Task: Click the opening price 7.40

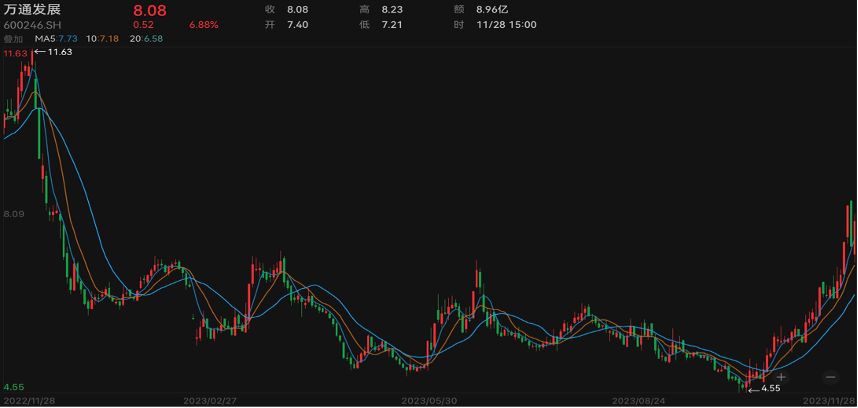Action: point(298,25)
